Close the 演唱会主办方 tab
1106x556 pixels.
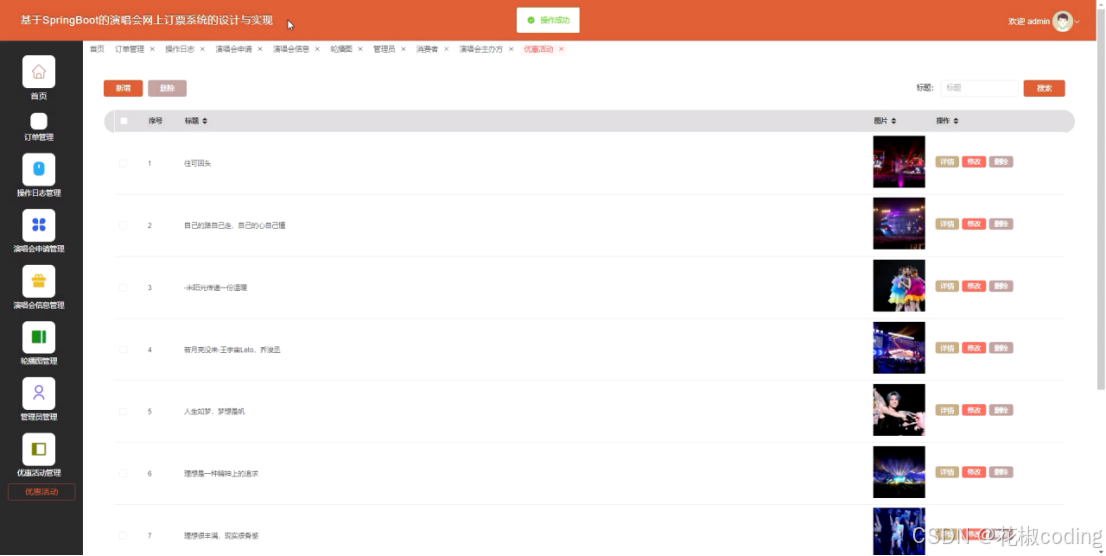click(x=511, y=49)
